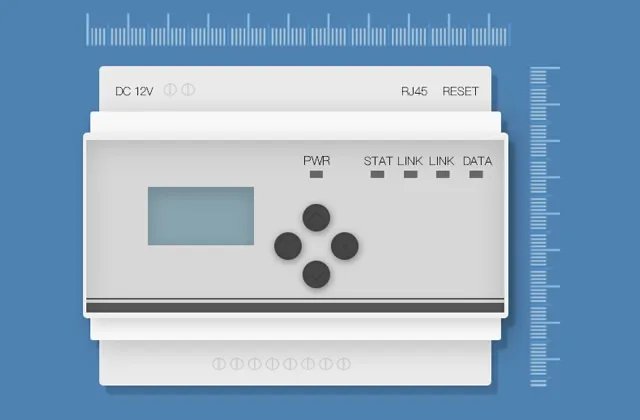Click the blue LCD display screen
The image size is (640, 420).
(x=201, y=215)
